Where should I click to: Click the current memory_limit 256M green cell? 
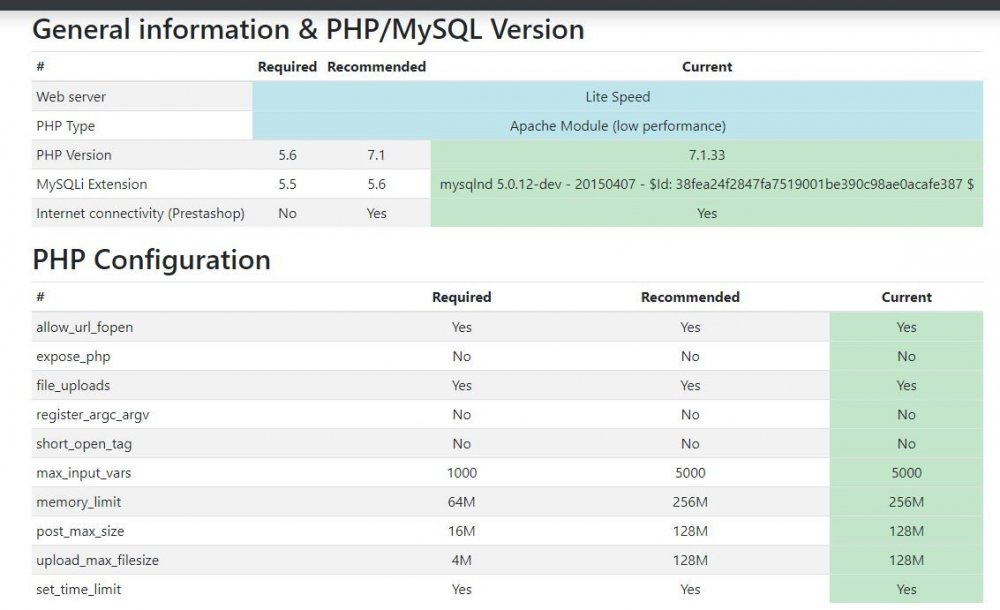tap(906, 502)
